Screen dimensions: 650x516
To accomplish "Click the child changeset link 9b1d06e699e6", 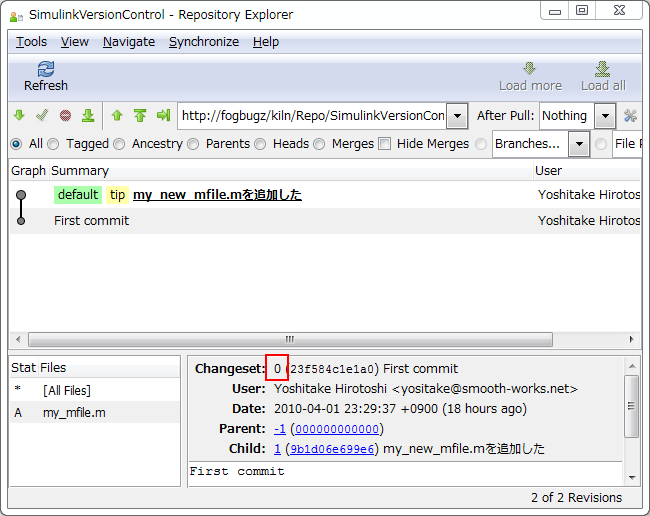I will pos(333,449).
